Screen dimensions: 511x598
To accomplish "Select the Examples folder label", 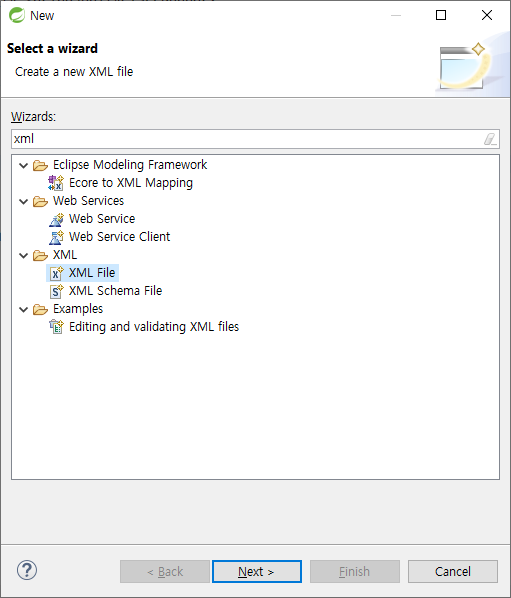I will 78,309.
